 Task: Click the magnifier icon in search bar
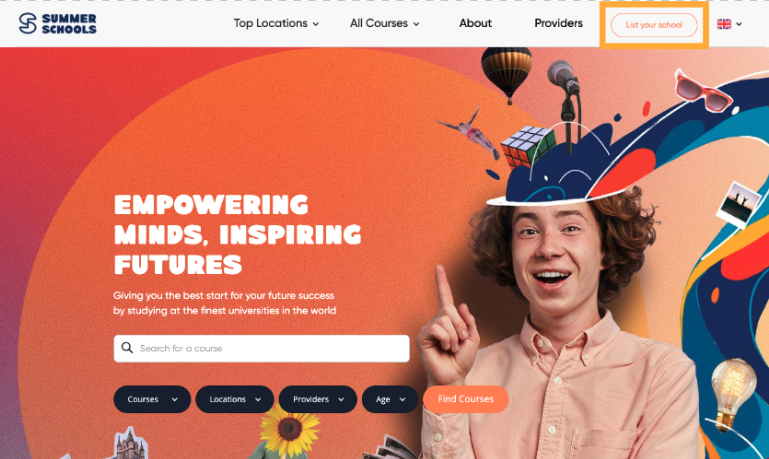point(127,348)
